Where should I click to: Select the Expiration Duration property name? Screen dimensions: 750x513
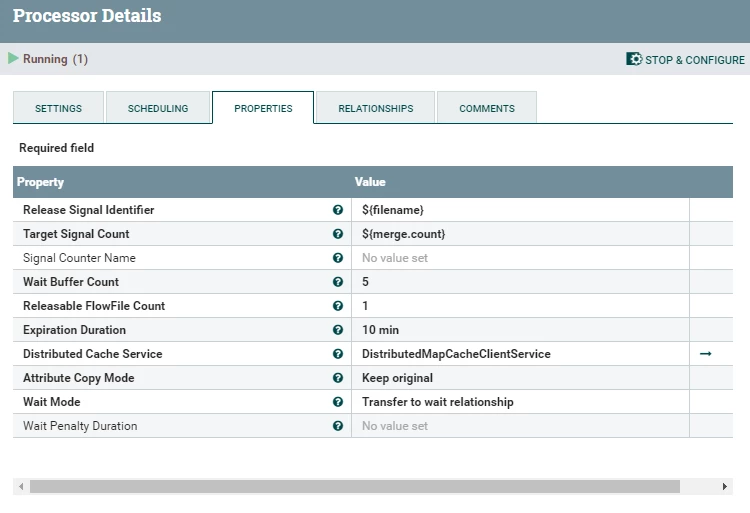pyautogui.click(x=74, y=330)
